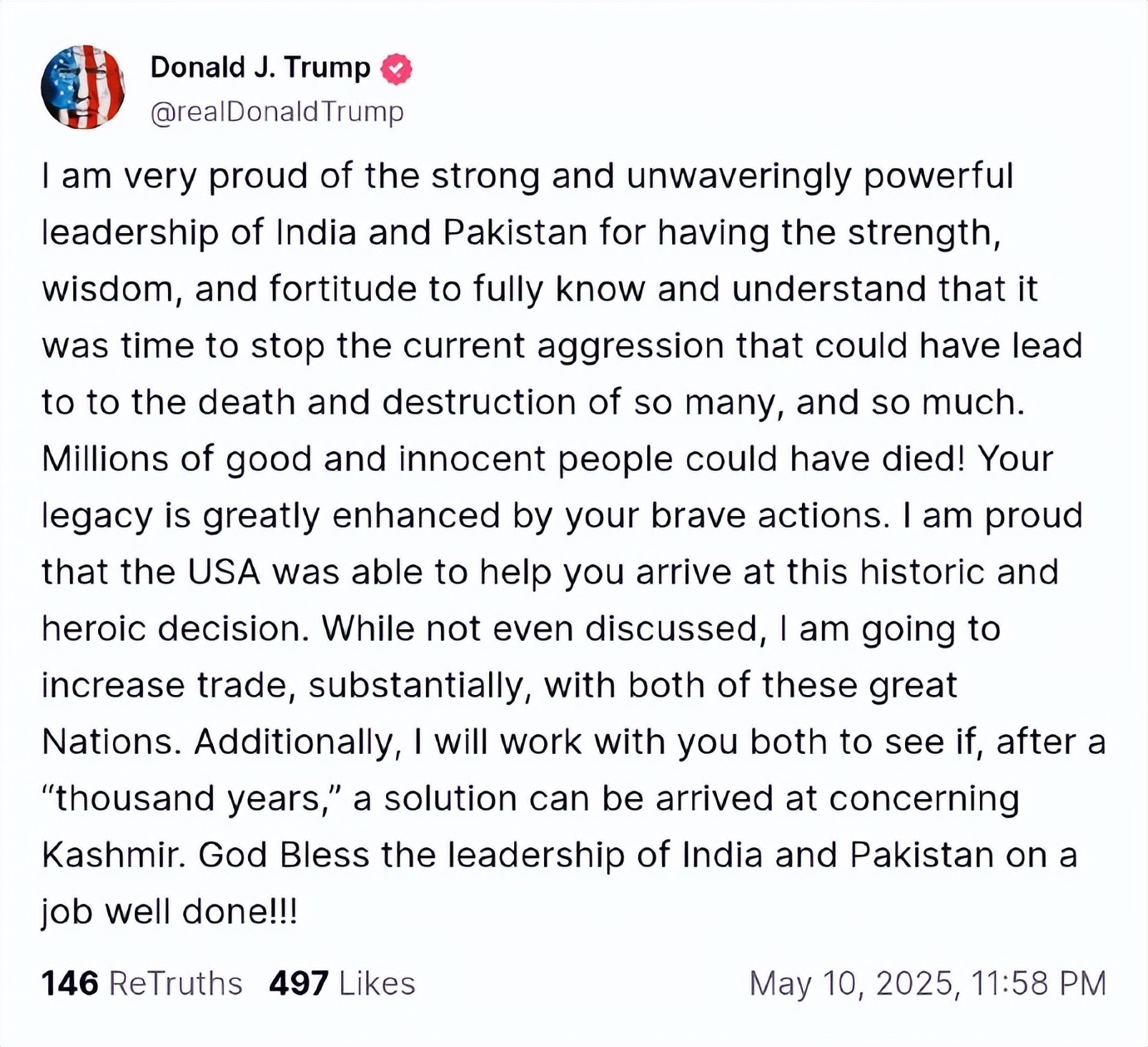Image resolution: width=1148 pixels, height=1047 pixels.
Task: View the 497 Likes list
Action: pyautogui.click(x=342, y=983)
